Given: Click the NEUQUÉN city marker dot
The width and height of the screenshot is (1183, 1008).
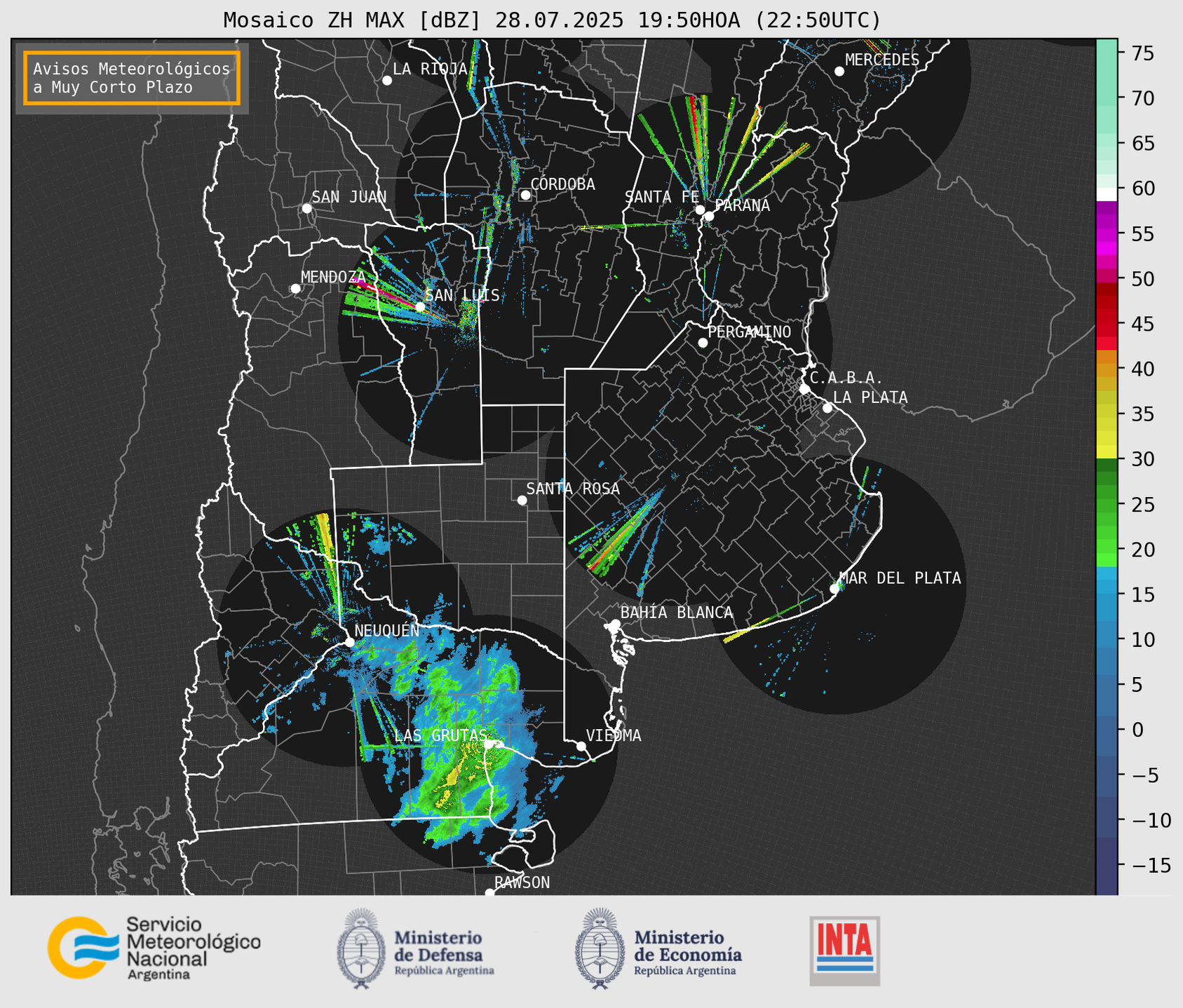Looking at the screenshot, I should [349, 642].
